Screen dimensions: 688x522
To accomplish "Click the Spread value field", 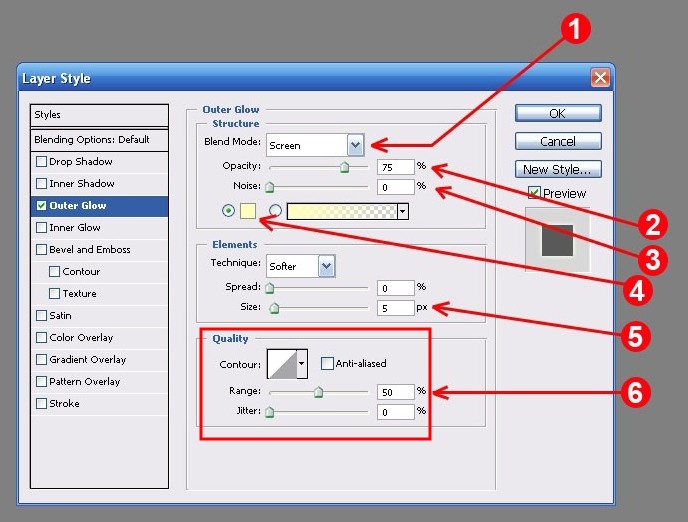I will [395, 288].
